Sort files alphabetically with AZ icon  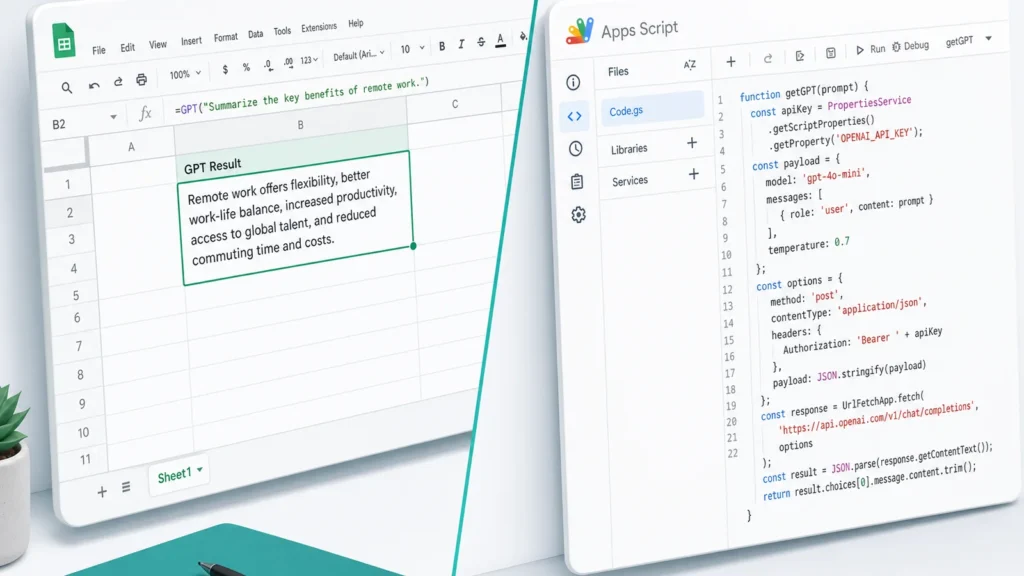(690, 64)
